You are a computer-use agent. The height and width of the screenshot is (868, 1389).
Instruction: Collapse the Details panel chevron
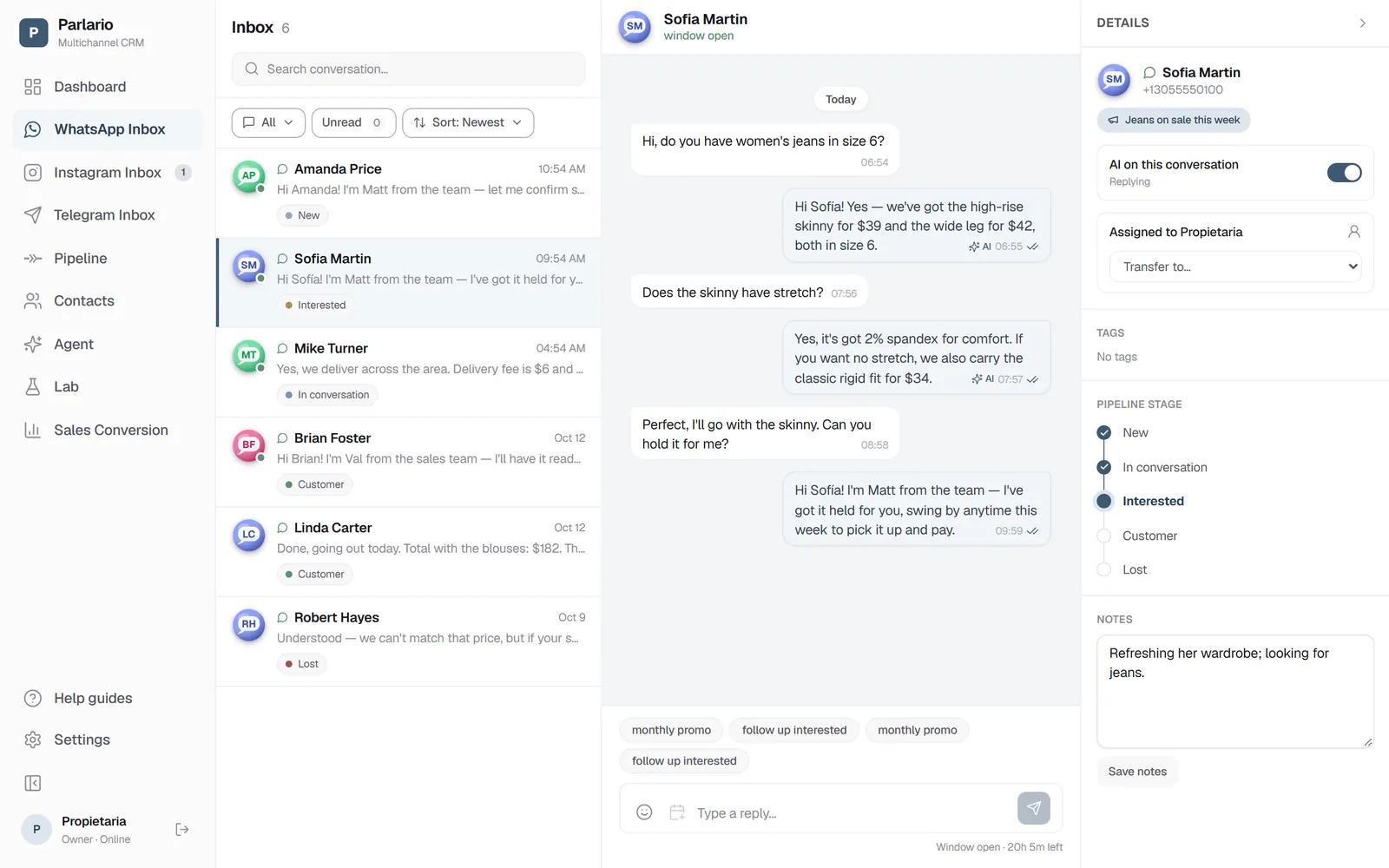point(1362,23)
